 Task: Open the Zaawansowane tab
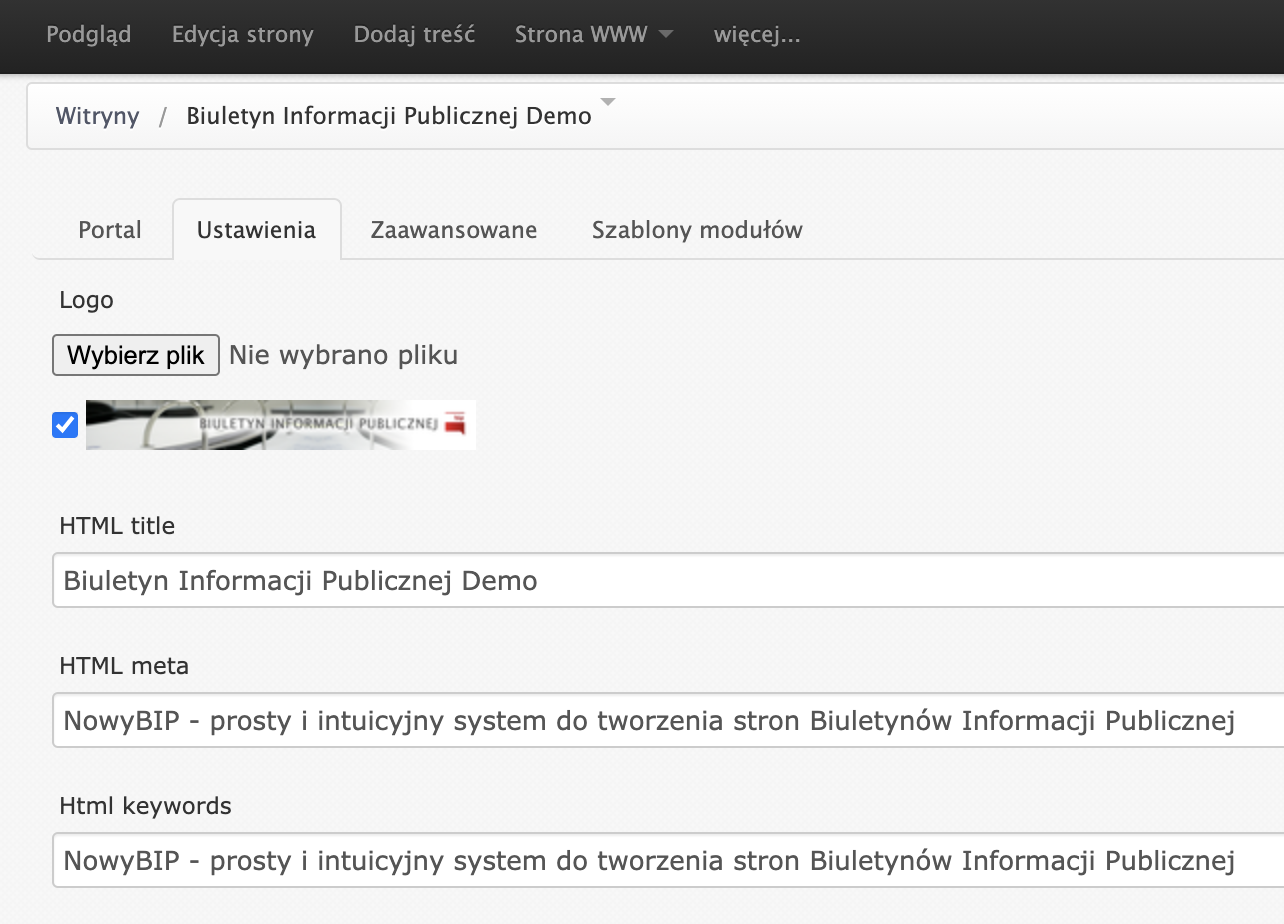(x=454, y=230)
